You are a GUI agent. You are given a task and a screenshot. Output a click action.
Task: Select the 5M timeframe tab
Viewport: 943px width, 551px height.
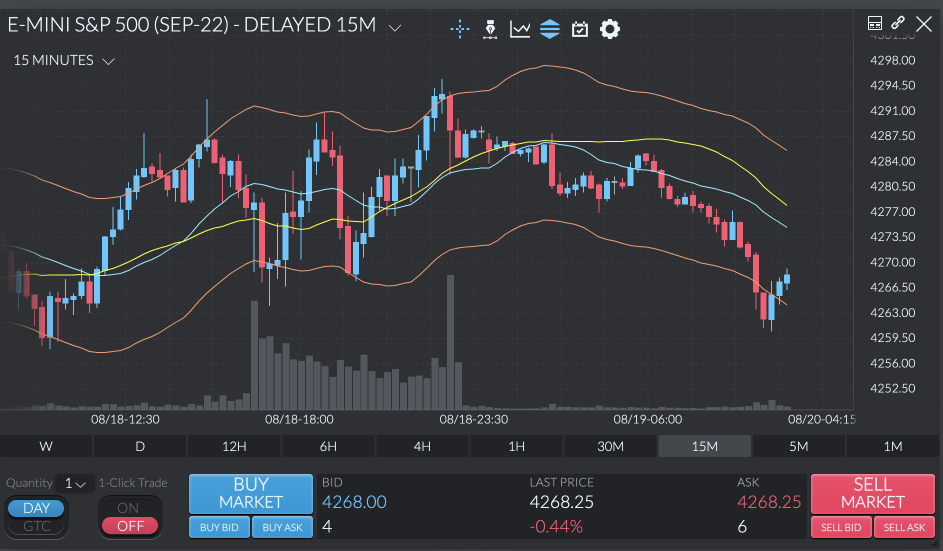pyautogui.click(x=799, y=446)
